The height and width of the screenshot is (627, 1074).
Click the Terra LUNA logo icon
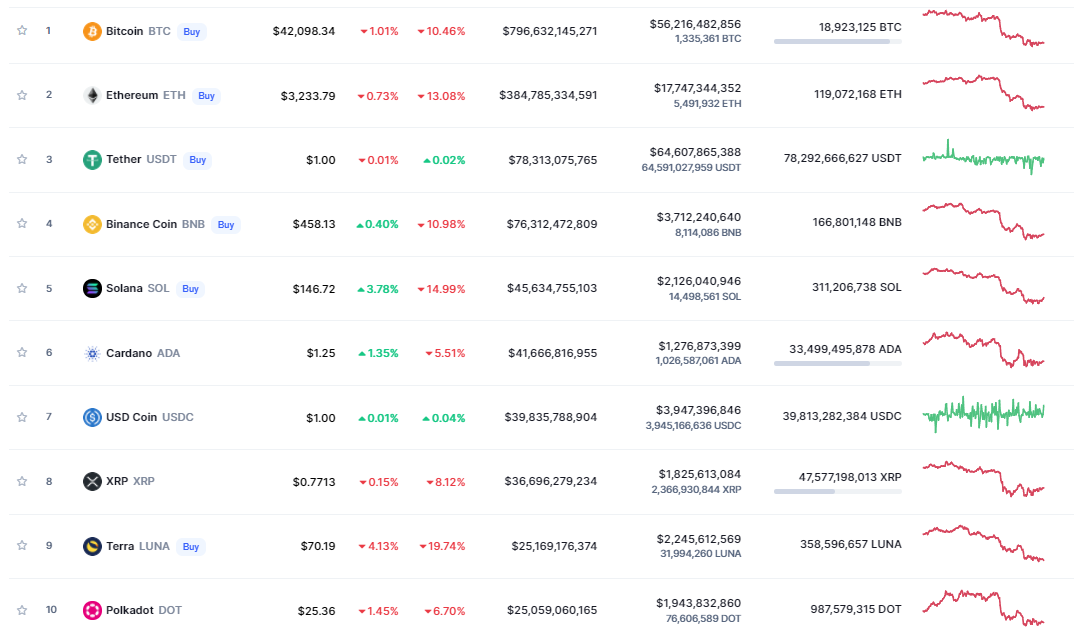[92, 546]
